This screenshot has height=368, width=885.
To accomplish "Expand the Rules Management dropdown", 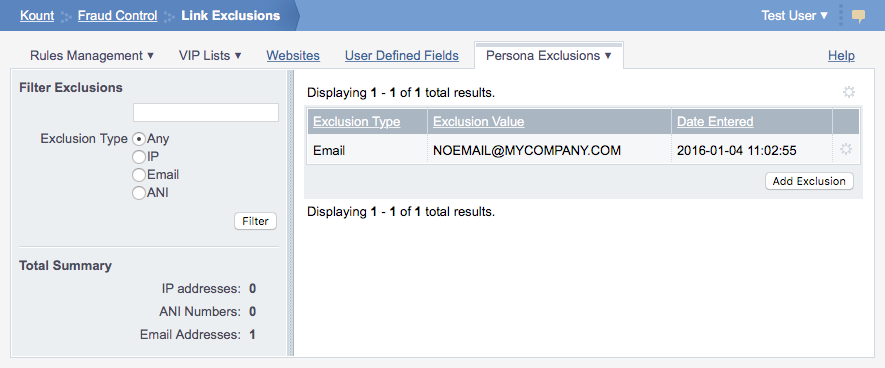I will (92, 56).
